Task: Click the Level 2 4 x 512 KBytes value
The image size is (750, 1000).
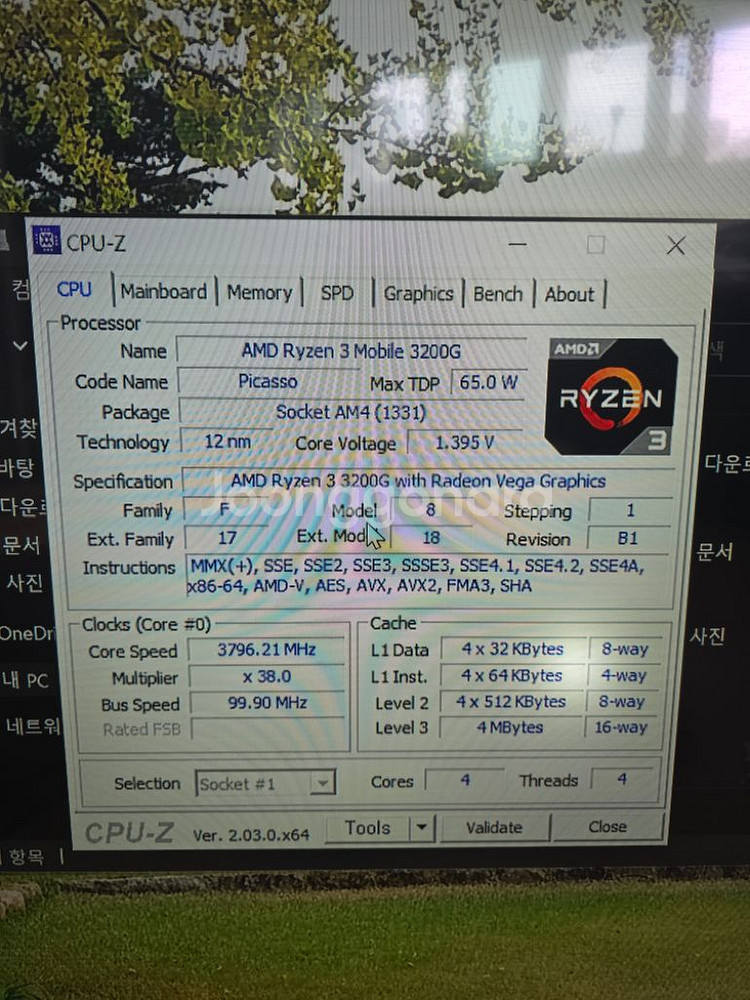Action: [x=511, y=702]
